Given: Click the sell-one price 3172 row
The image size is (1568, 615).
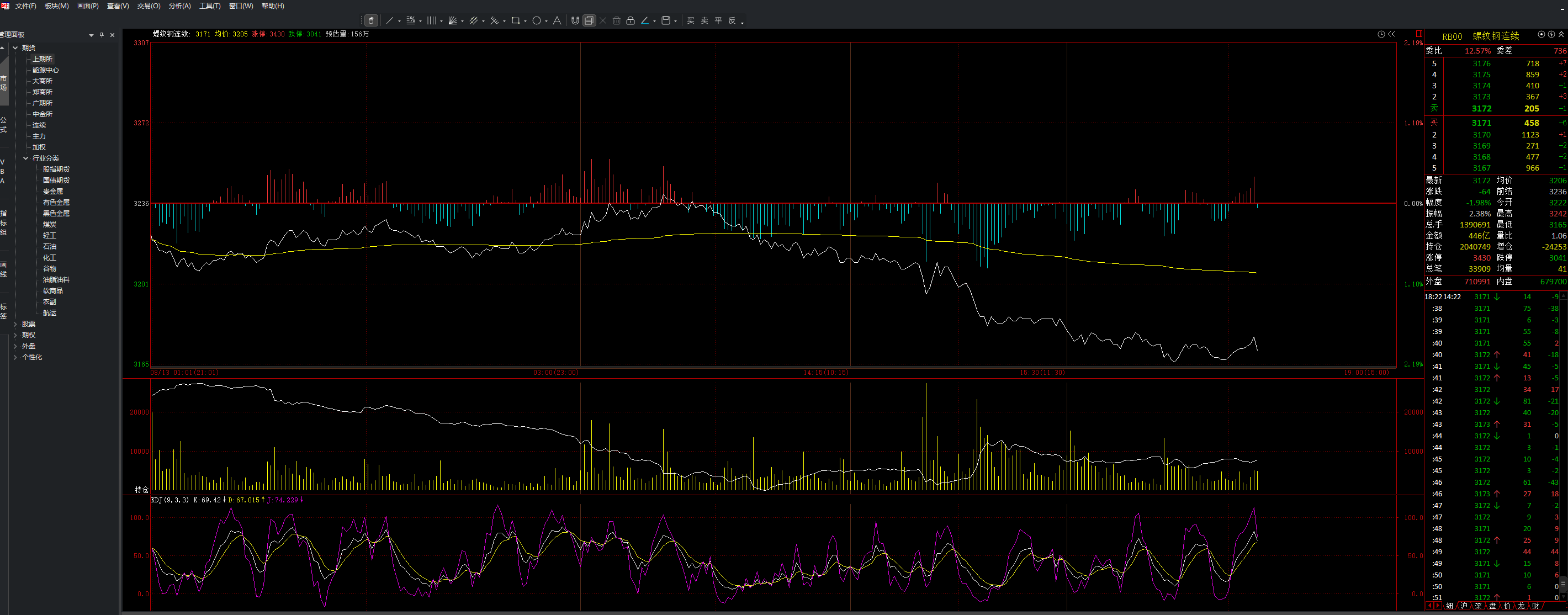Looking at the screenshot, I should 1496,109.
